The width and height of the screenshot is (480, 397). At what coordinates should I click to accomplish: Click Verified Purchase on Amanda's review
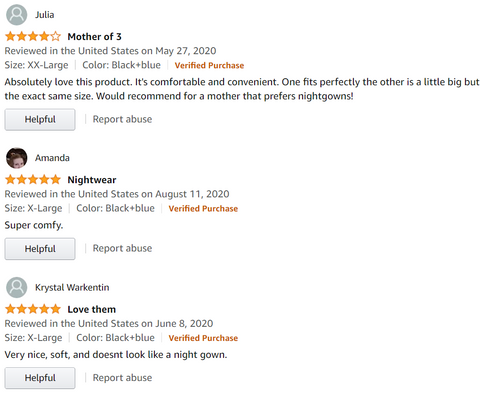[203, 209]
